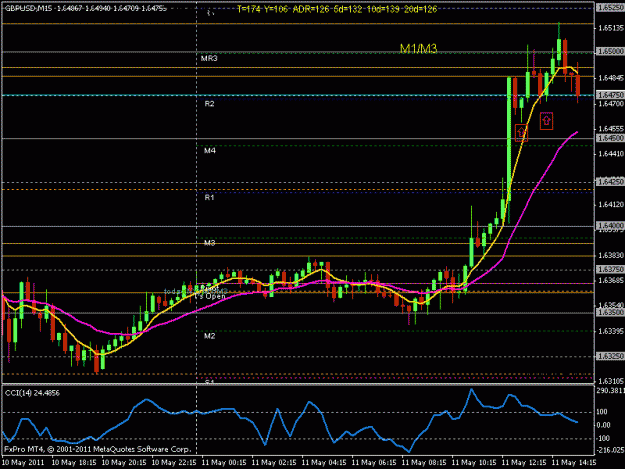Click the FxPro MT4 MetaQuotes copyright text
Screen dimensions: 625x469
[97, 449]
